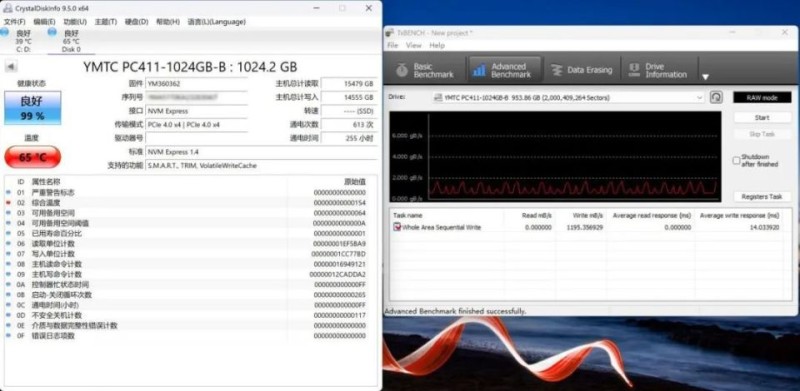The image size is (800, 391).
Task: Click the drive refresh icon button
Action: tap(716, 97)
